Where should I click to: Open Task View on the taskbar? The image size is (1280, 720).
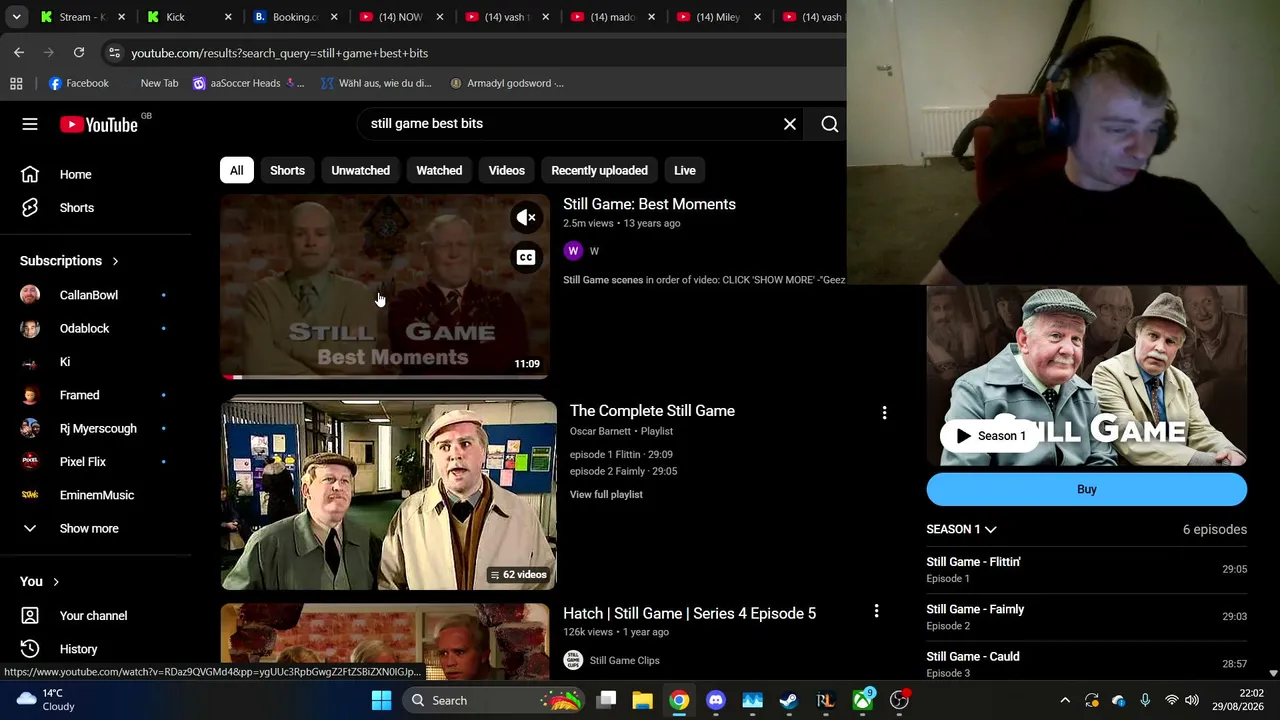(x=606, y=700)
